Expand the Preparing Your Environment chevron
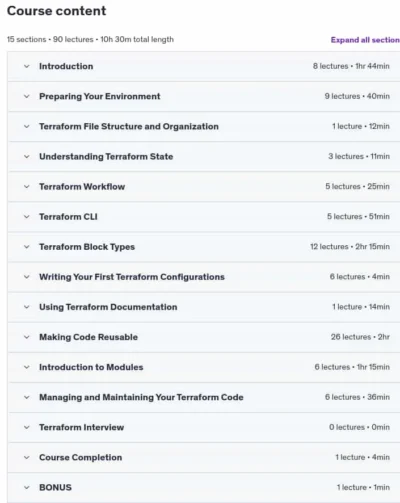400x503 pixels. tap(27, 96)
